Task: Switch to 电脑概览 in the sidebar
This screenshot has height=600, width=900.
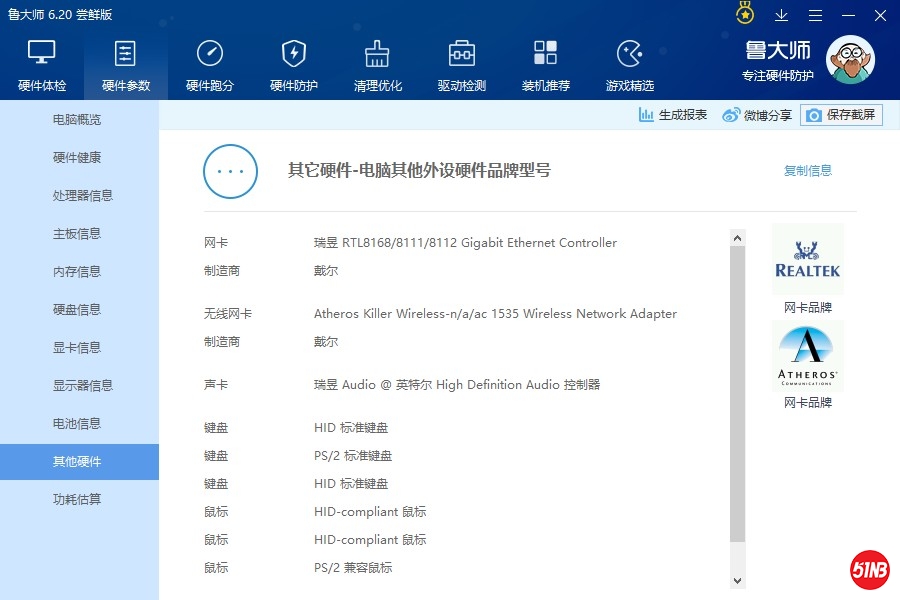Action: coord(77,120)
